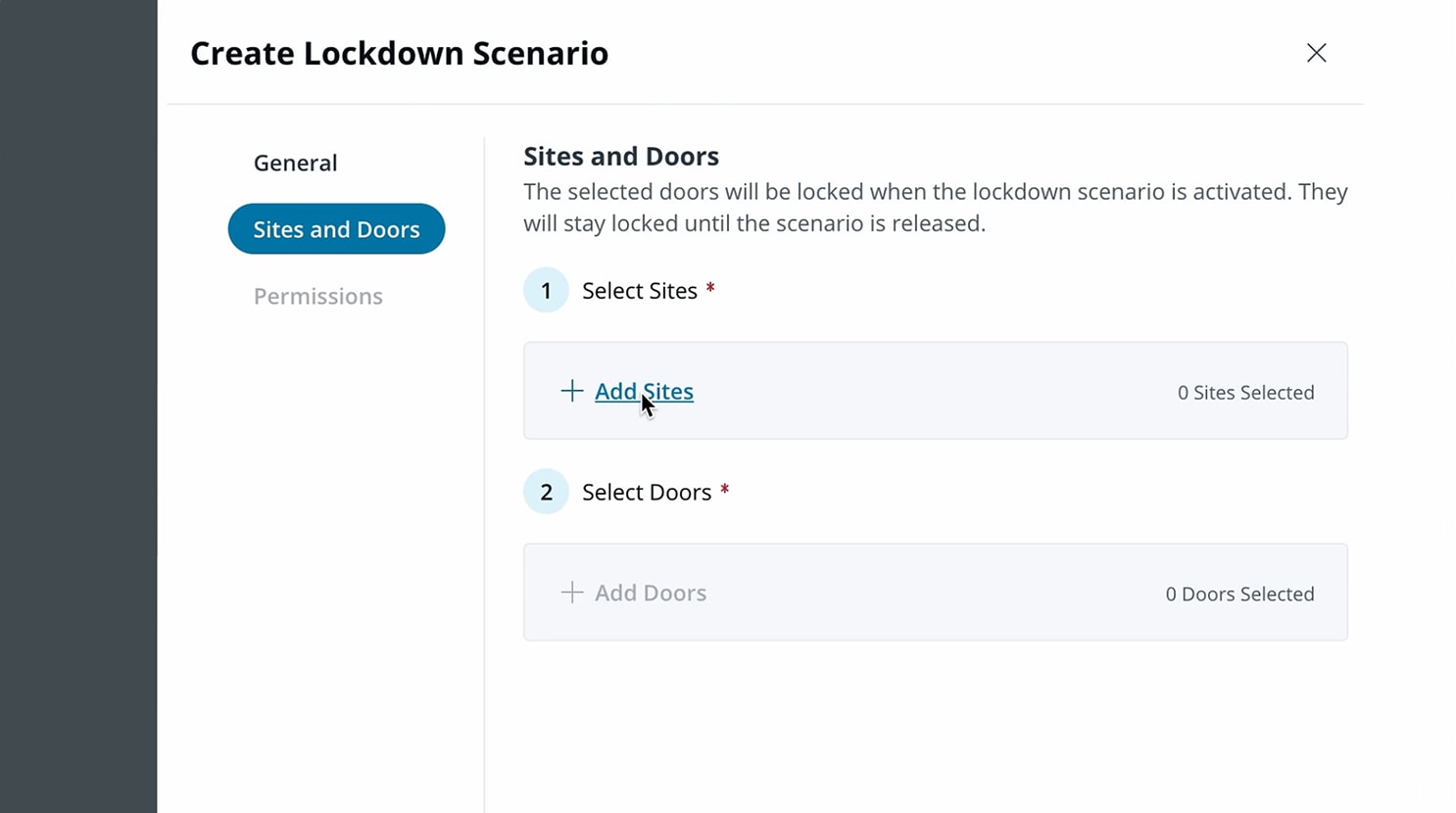Click the 0 Doors Selected counter
Image resolution: width=1456 pixels, height=813 pixels.
point(1239,595)
